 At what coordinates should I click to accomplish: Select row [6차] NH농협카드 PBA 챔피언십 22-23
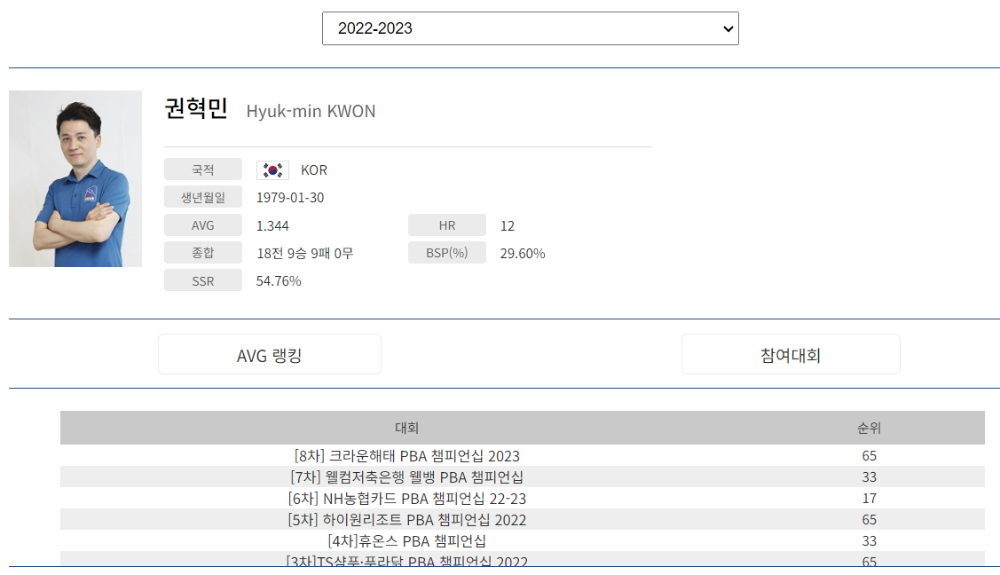tap(522, 498)
